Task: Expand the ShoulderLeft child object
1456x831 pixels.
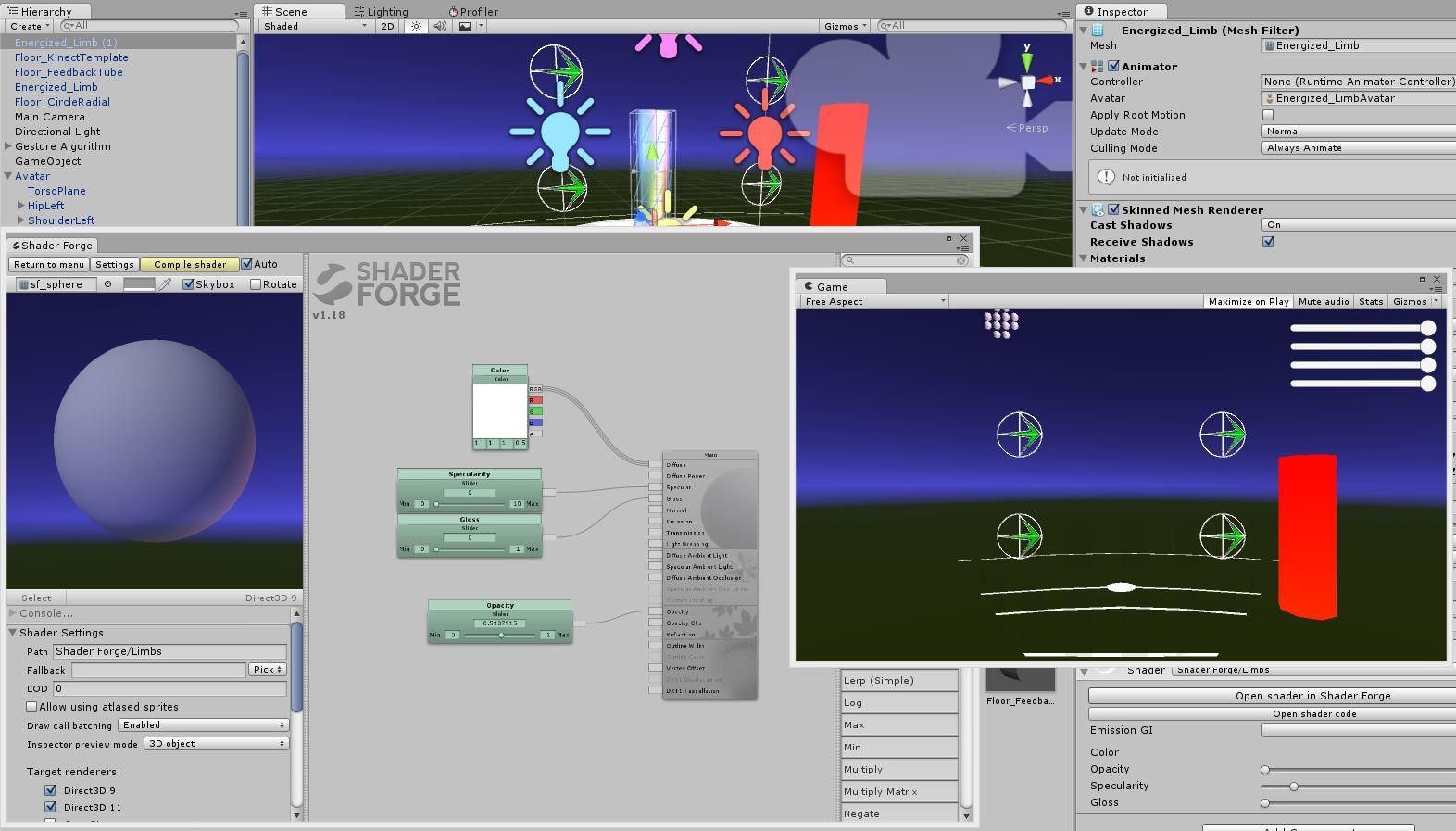Action: coord(21,220)
